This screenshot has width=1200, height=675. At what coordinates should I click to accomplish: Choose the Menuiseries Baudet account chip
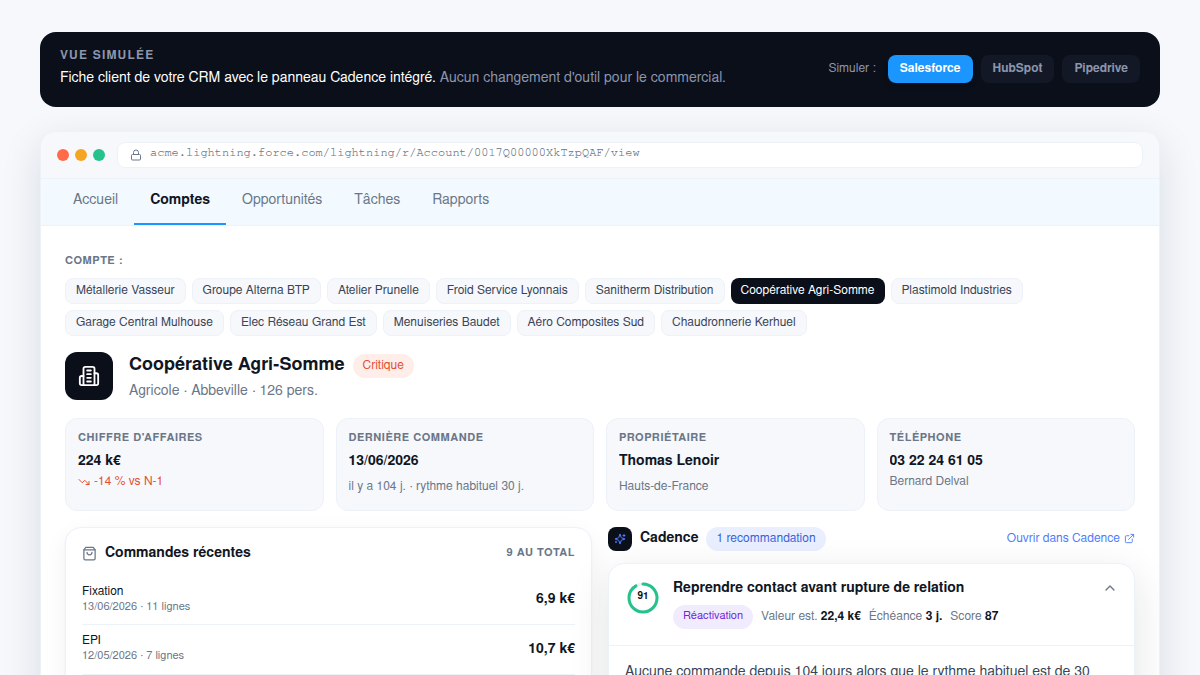pos(447,322)
